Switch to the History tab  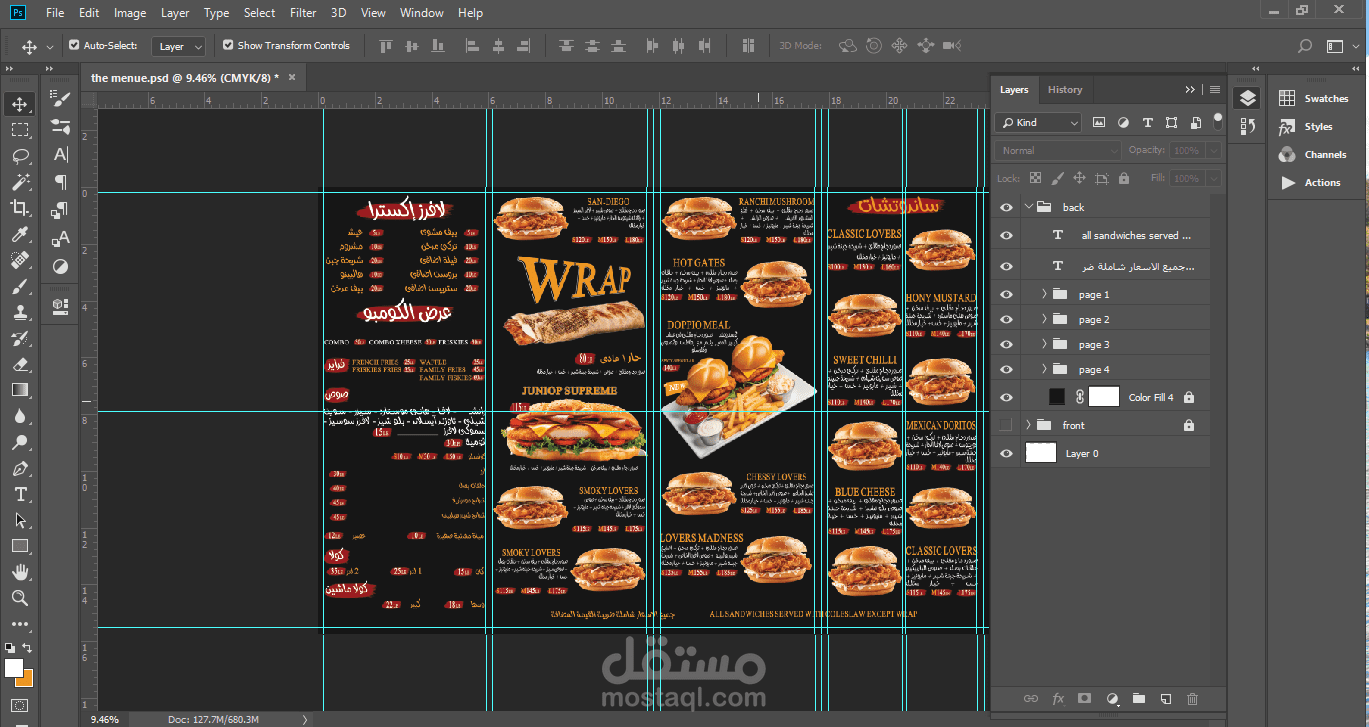point(1065,89)
